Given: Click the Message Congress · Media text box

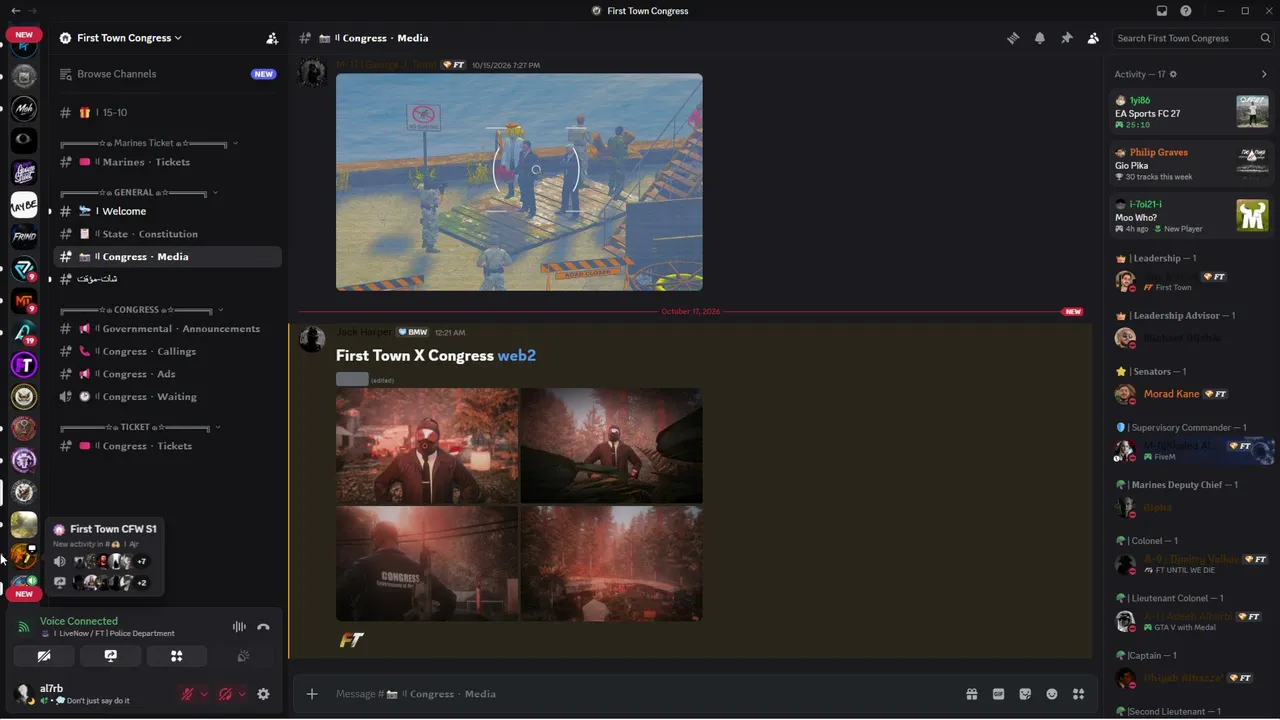Looking at the screenshot, I should pyautogui.click(x=640, y=694).
